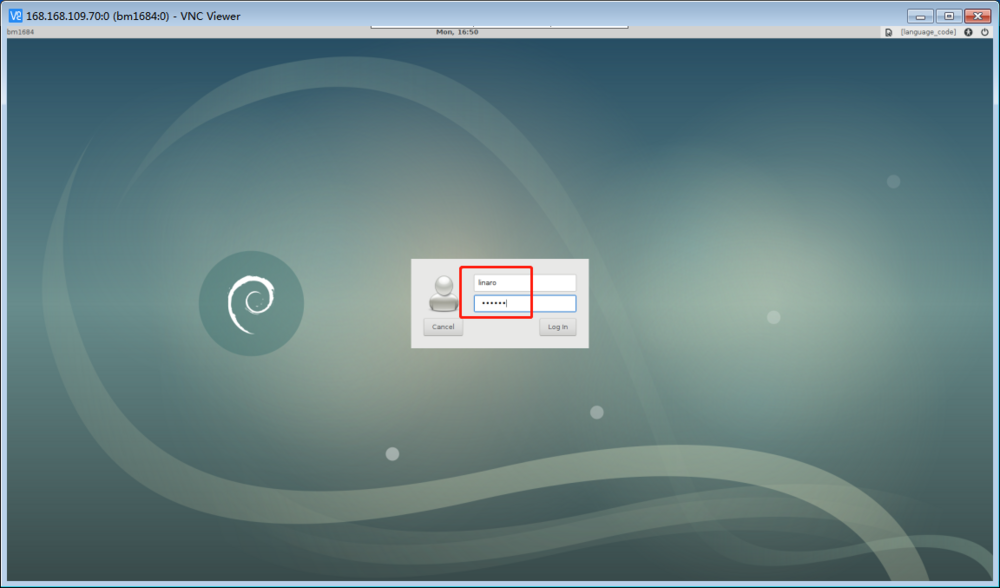
Task: Click the user avatar in login dialog
Action: click(x=443, y=293)
